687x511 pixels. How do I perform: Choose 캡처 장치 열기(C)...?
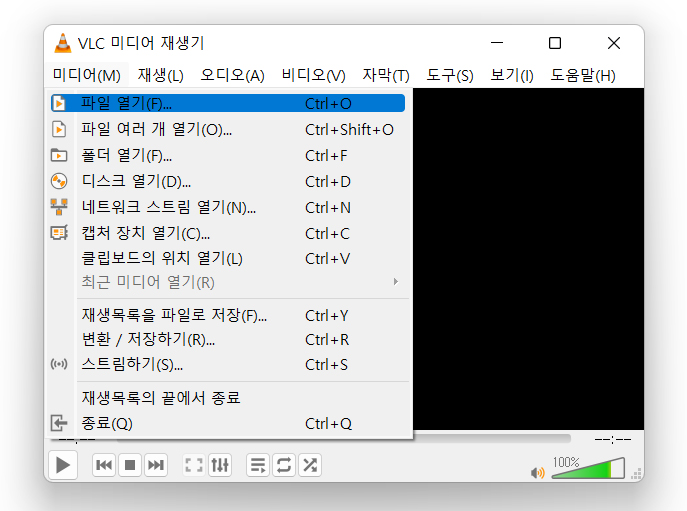(x=228, y=233)
